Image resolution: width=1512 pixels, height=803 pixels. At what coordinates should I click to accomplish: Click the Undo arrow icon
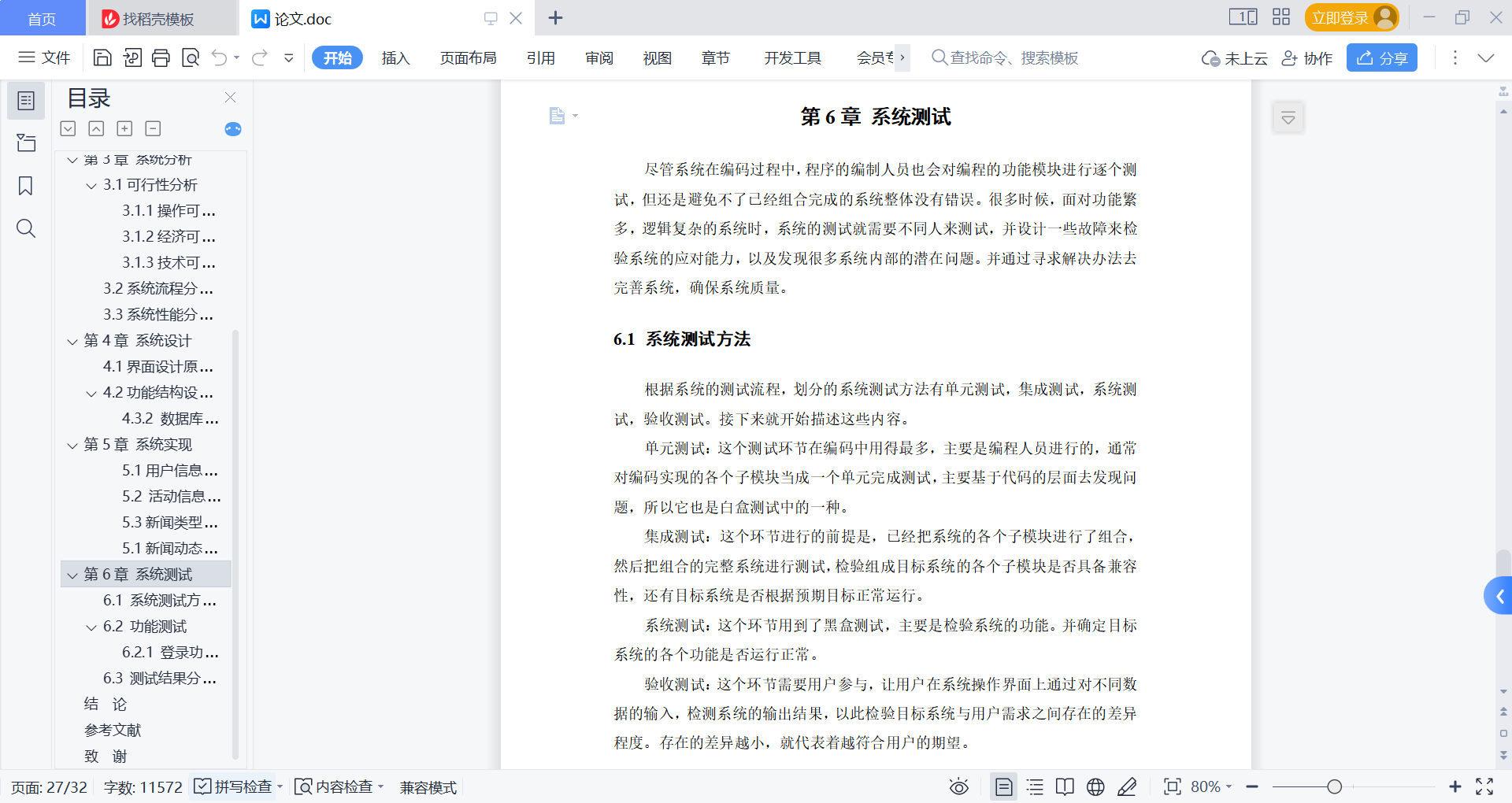(220, 57)
